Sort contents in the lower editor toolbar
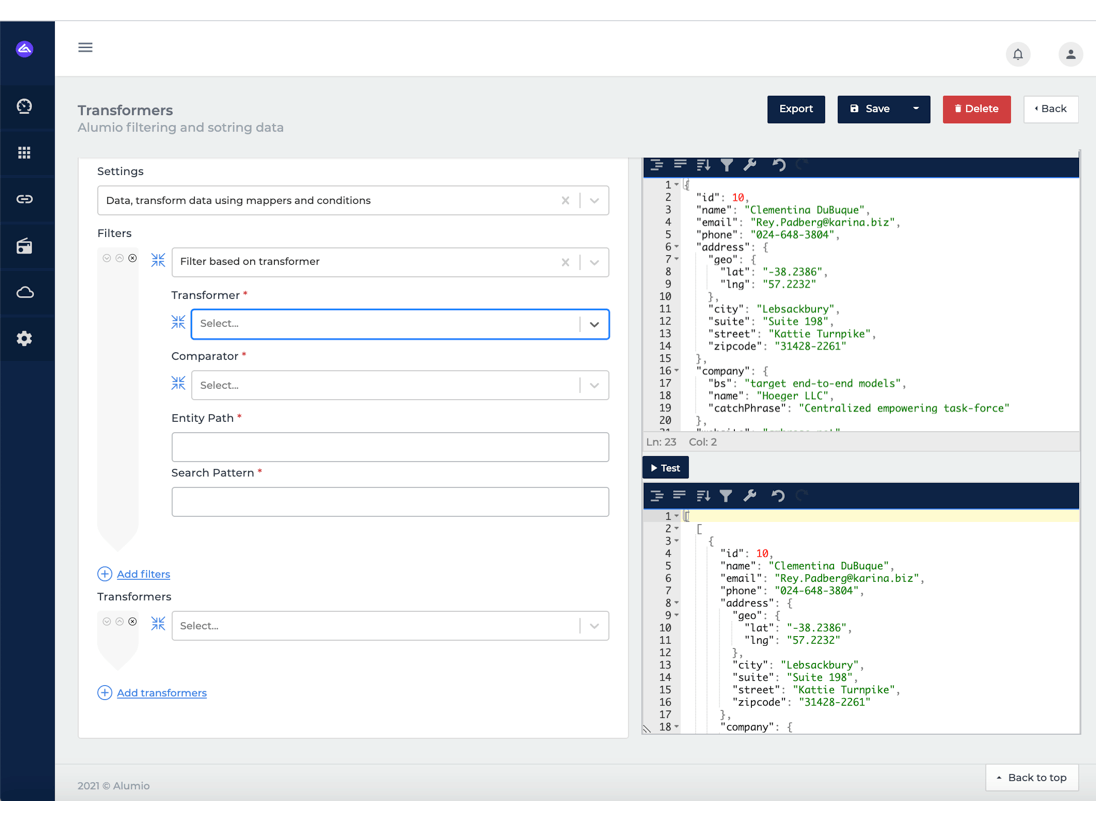1096x820 pixels. (x=703, y=496)
